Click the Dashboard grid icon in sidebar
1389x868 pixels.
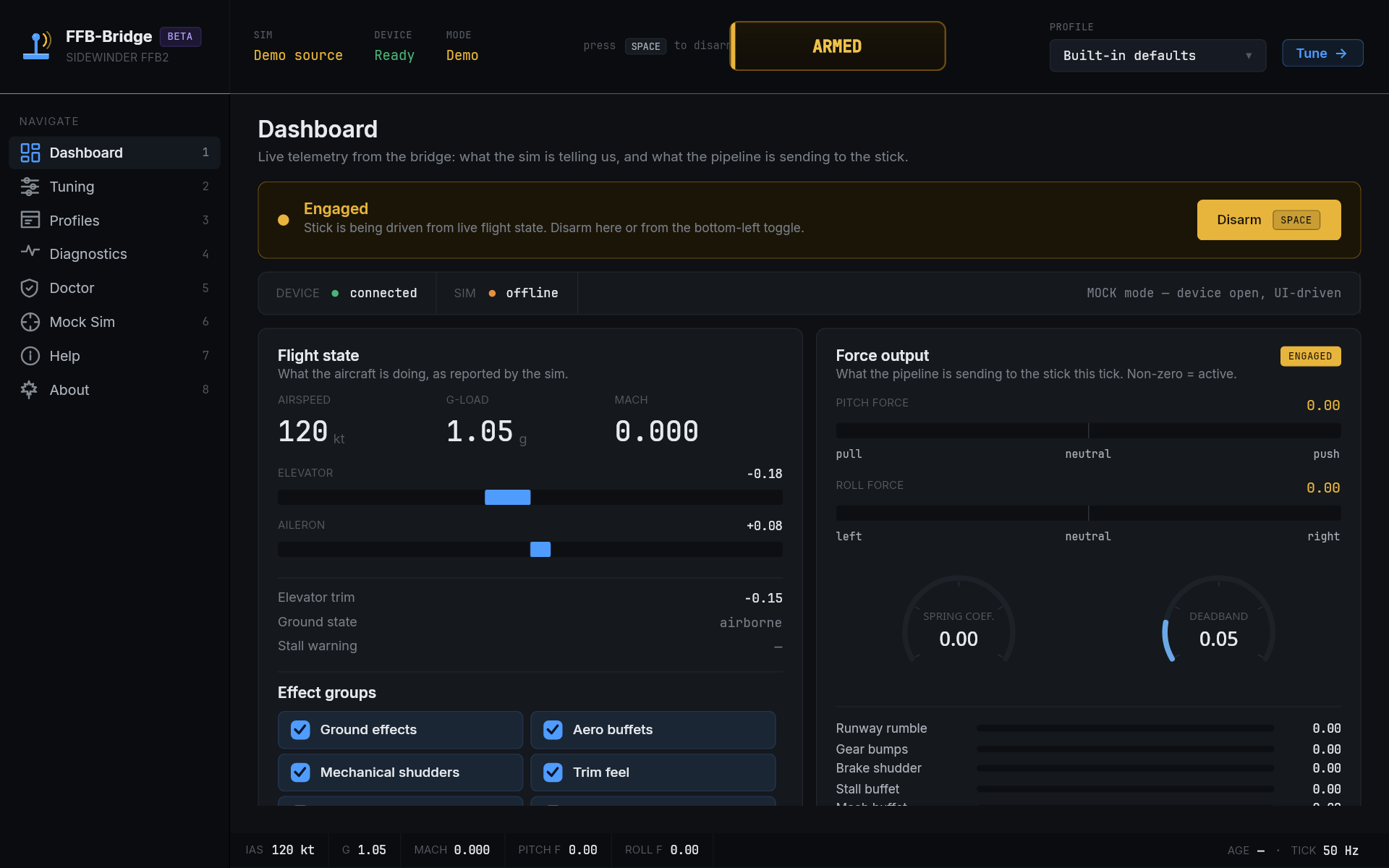(x=30, y=153)
